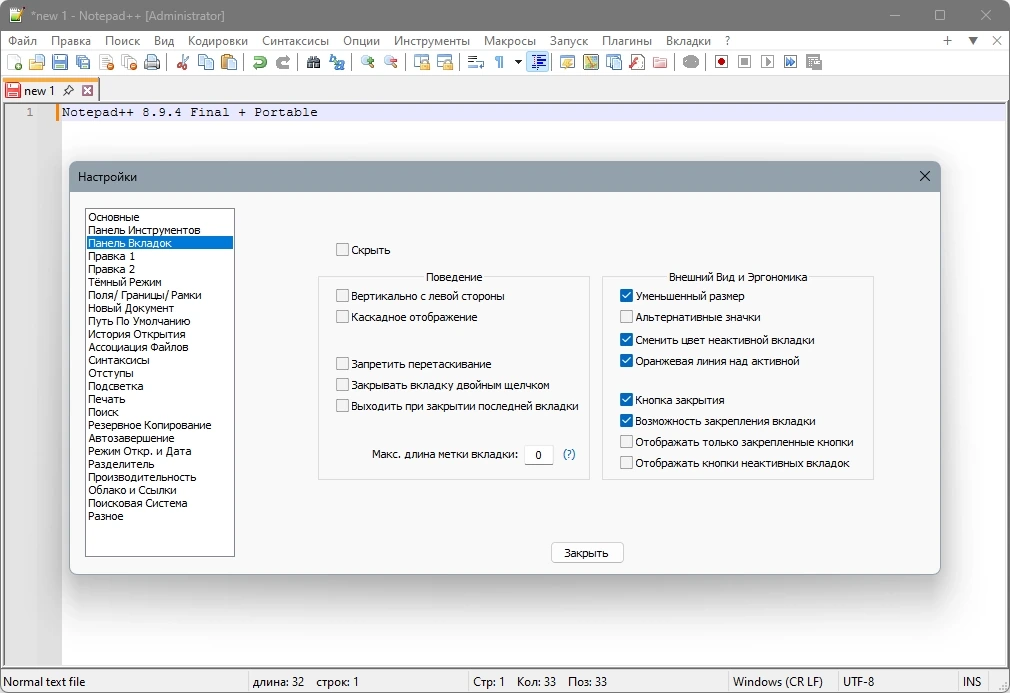Disable Оранжевая линия над активной
The height and width of the screenshot is (693, 1010).
click(626, 361)
